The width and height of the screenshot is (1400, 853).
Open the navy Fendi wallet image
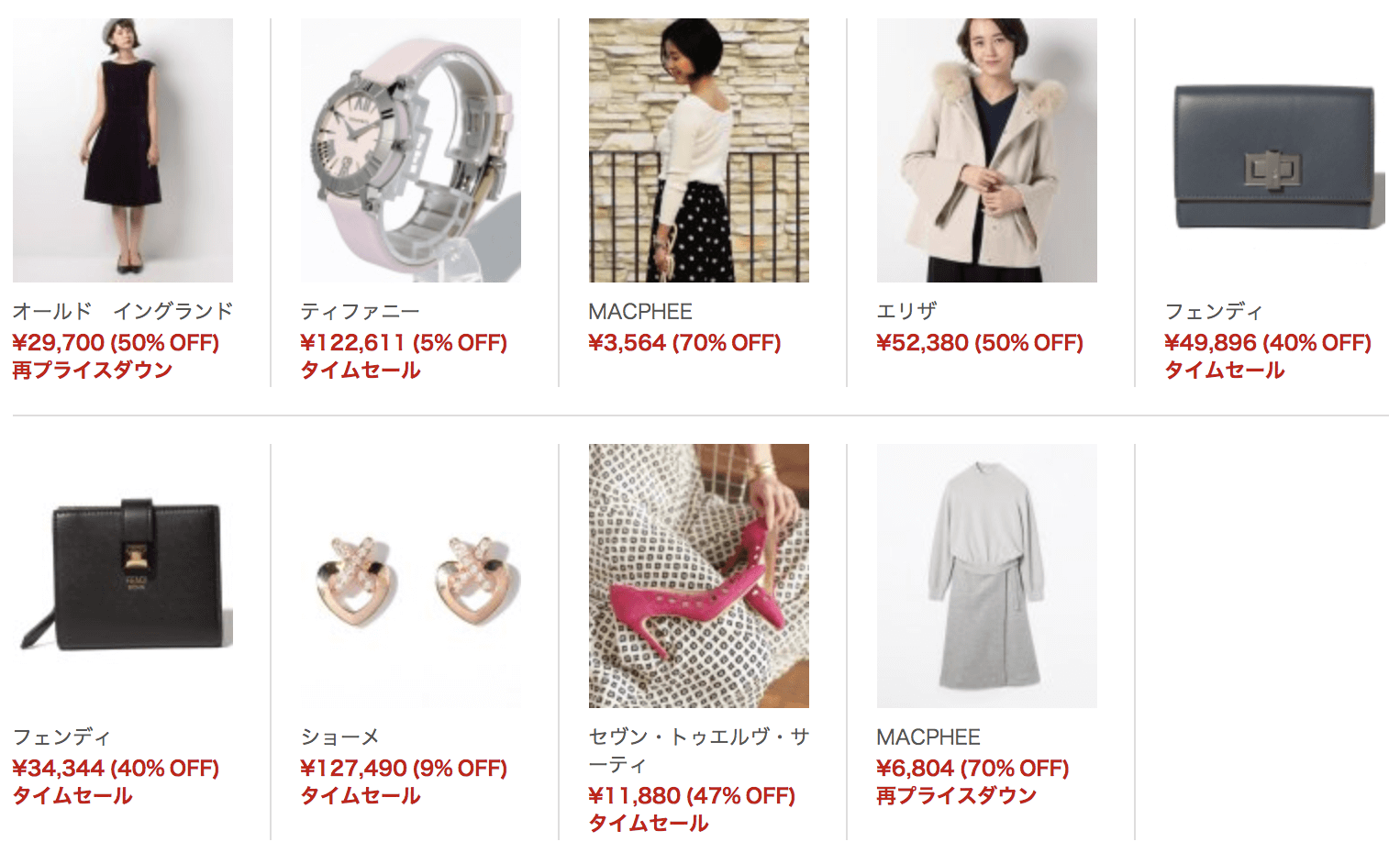(x=1275, y=150)
